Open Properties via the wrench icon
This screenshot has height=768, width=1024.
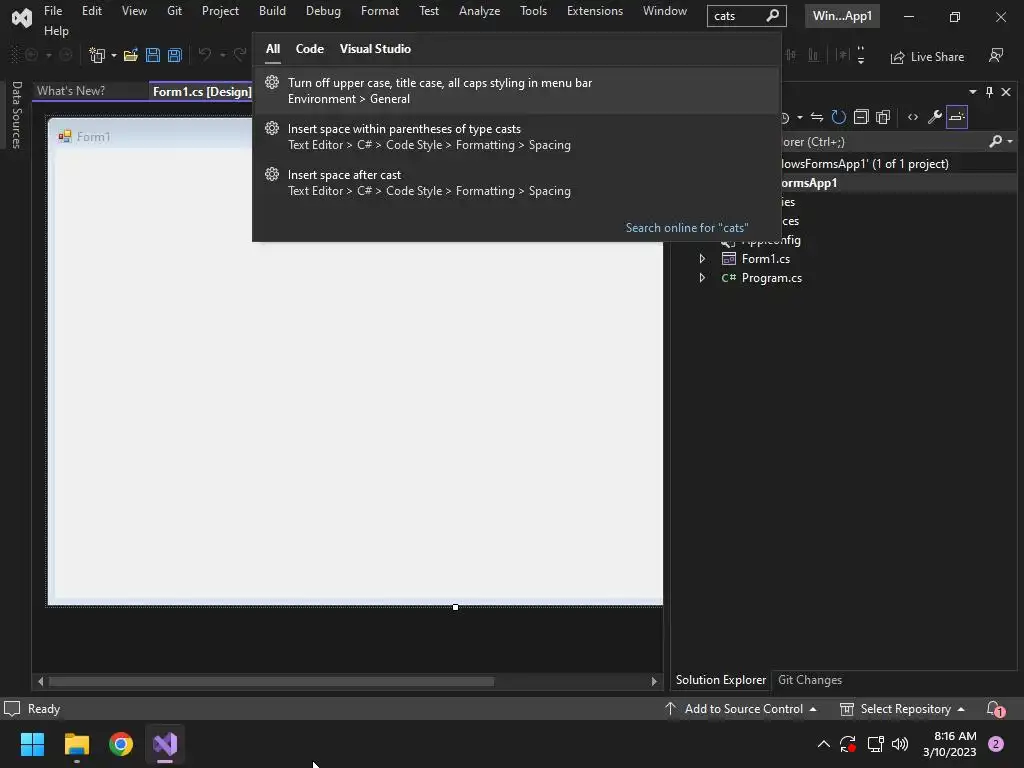pyautogui.click(x=935, y=117)
